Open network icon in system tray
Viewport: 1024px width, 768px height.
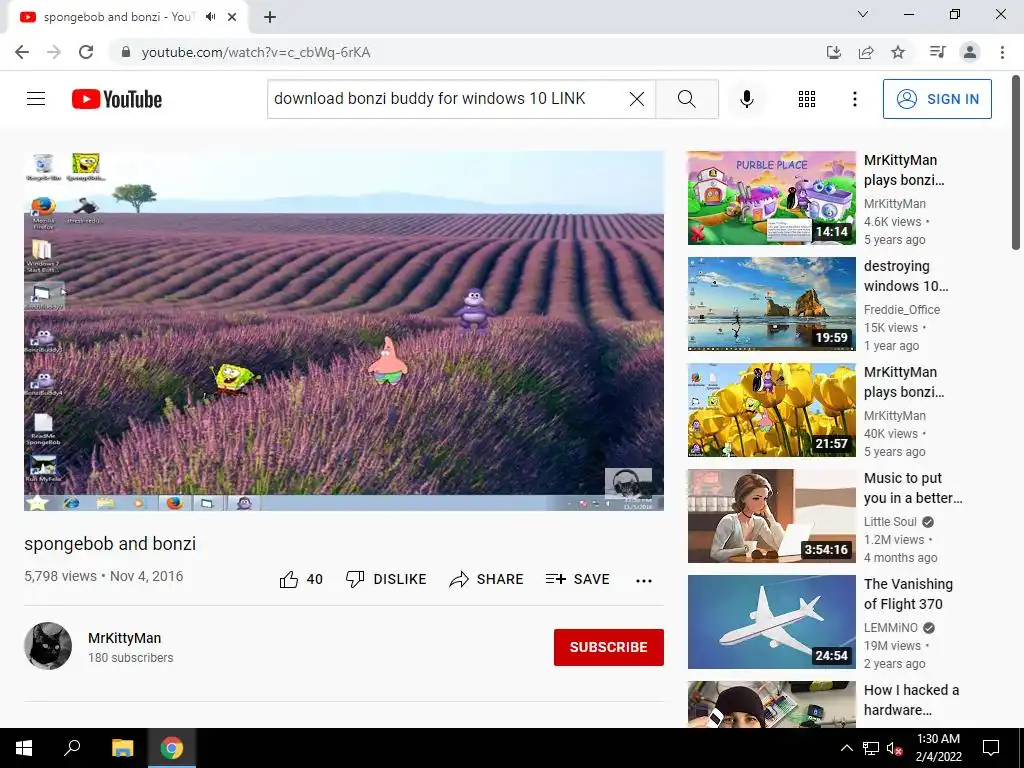871,748
